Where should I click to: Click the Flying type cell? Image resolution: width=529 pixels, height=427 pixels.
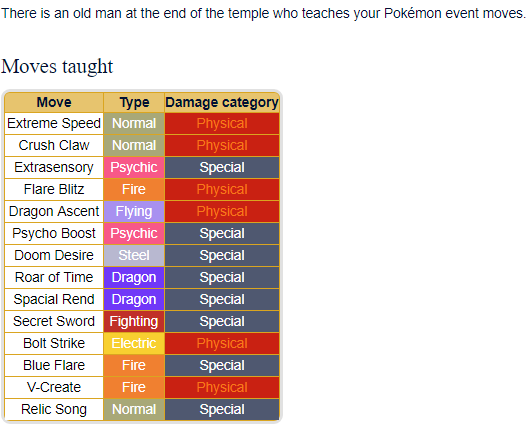click(x=134, y=211)
